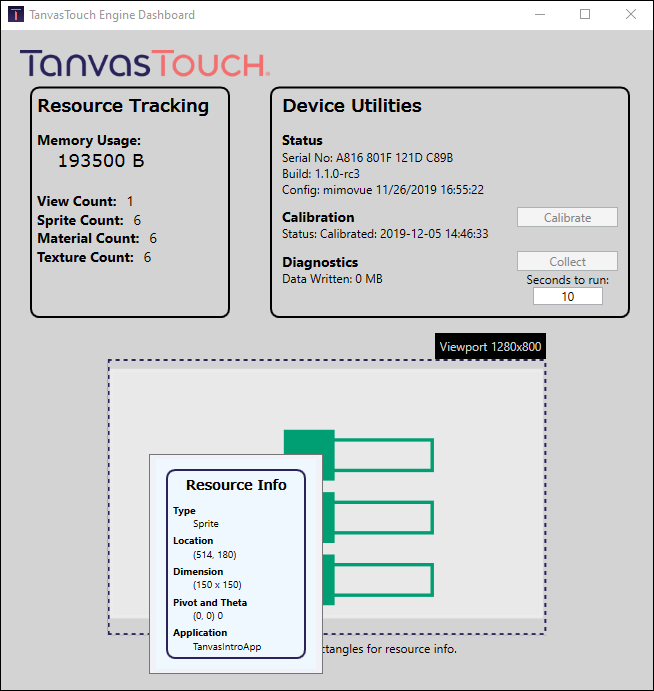Maximize the dashboard window
This screenshot has height=691, width=654.
coord(585,15)
